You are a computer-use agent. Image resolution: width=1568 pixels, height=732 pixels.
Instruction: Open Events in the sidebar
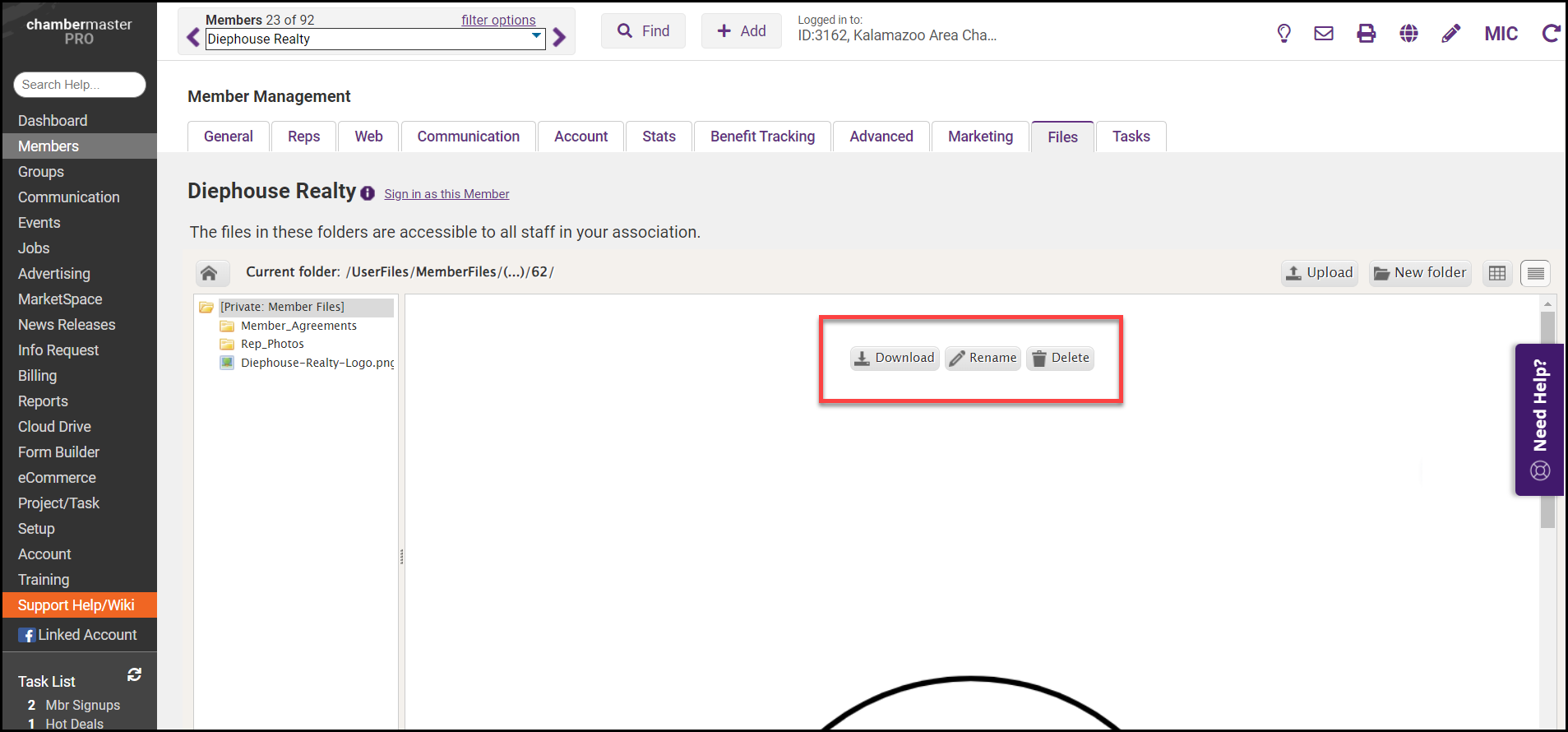[80, 223]
